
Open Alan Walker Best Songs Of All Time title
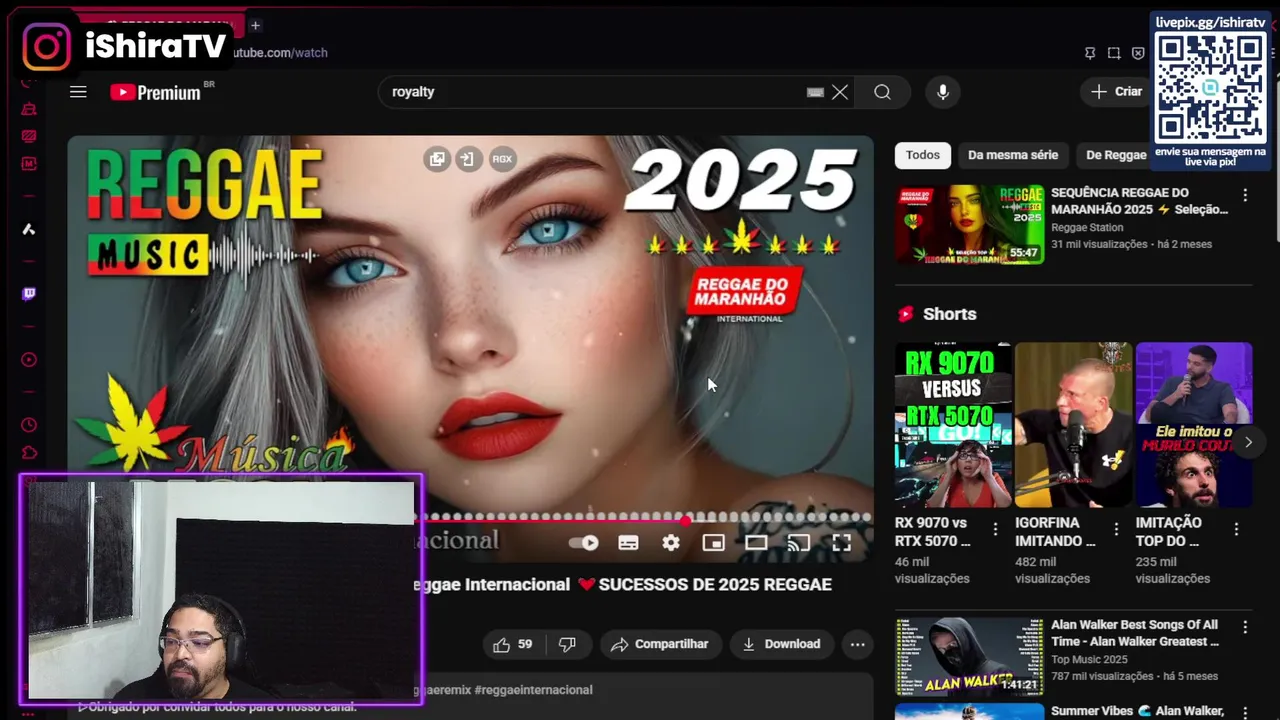(1135, 633)
